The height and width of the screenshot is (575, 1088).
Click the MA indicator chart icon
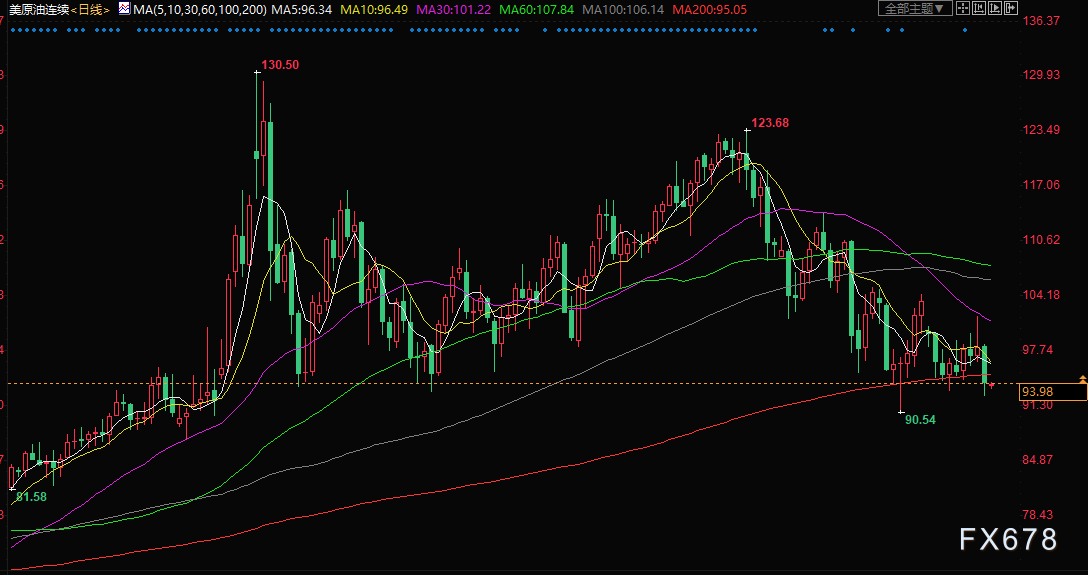click(x=124, y=8)
